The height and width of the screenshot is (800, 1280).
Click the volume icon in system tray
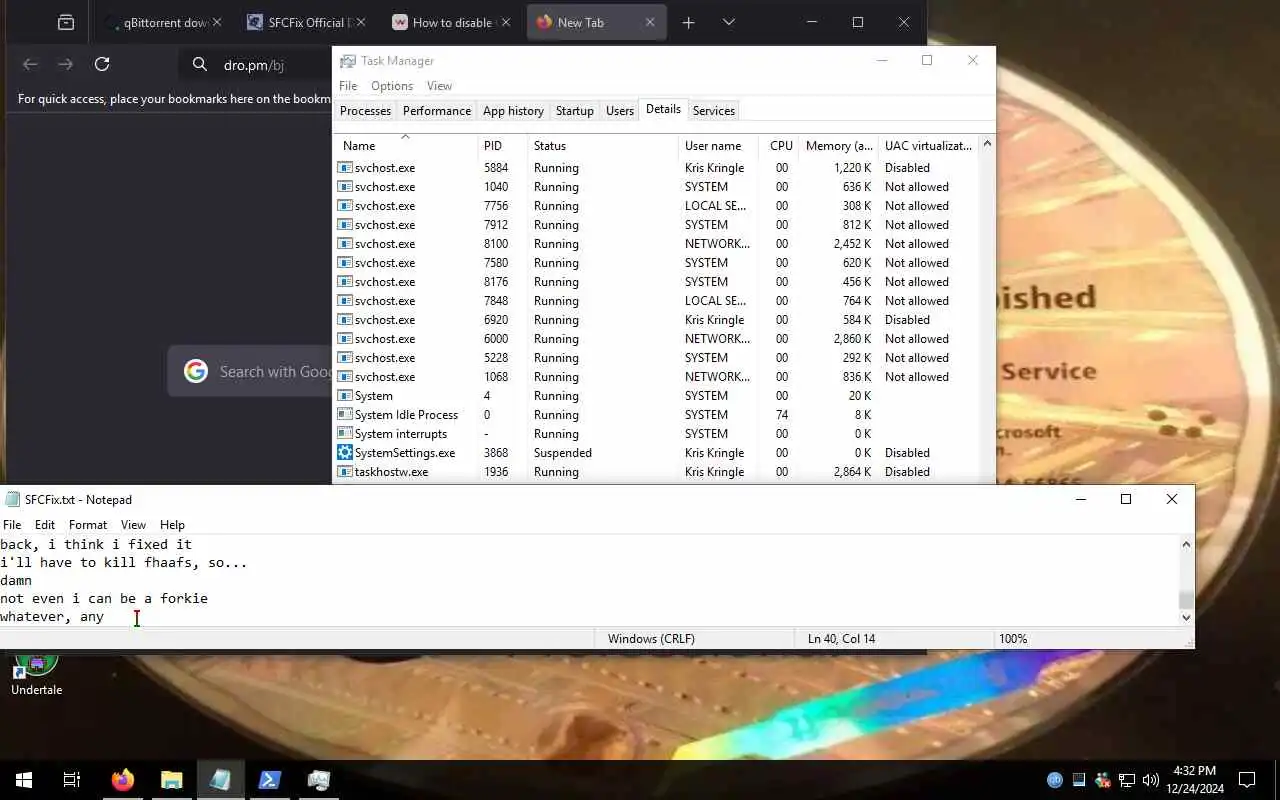(x=1150, y=780)
